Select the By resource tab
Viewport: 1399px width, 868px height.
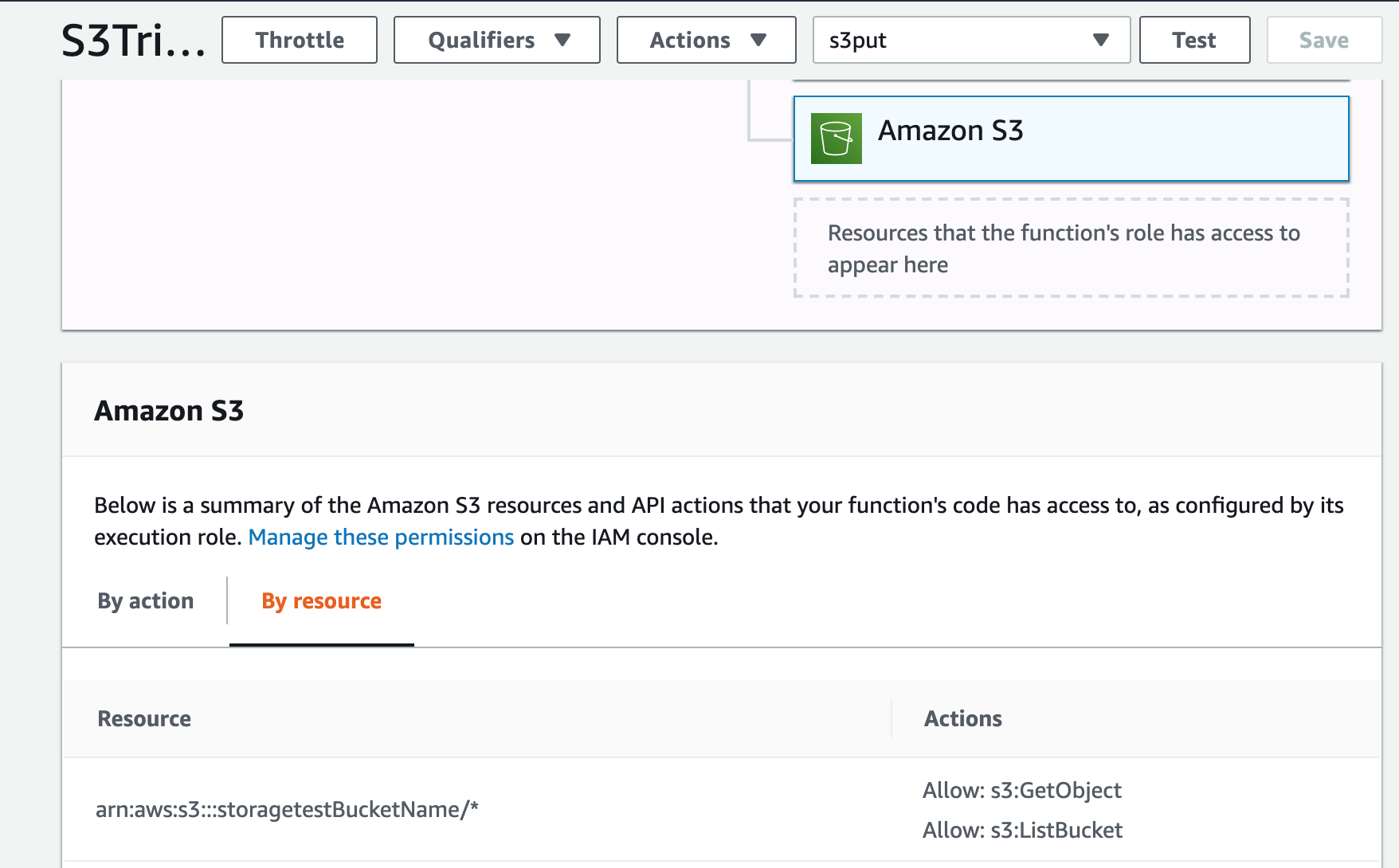[322, 601]
